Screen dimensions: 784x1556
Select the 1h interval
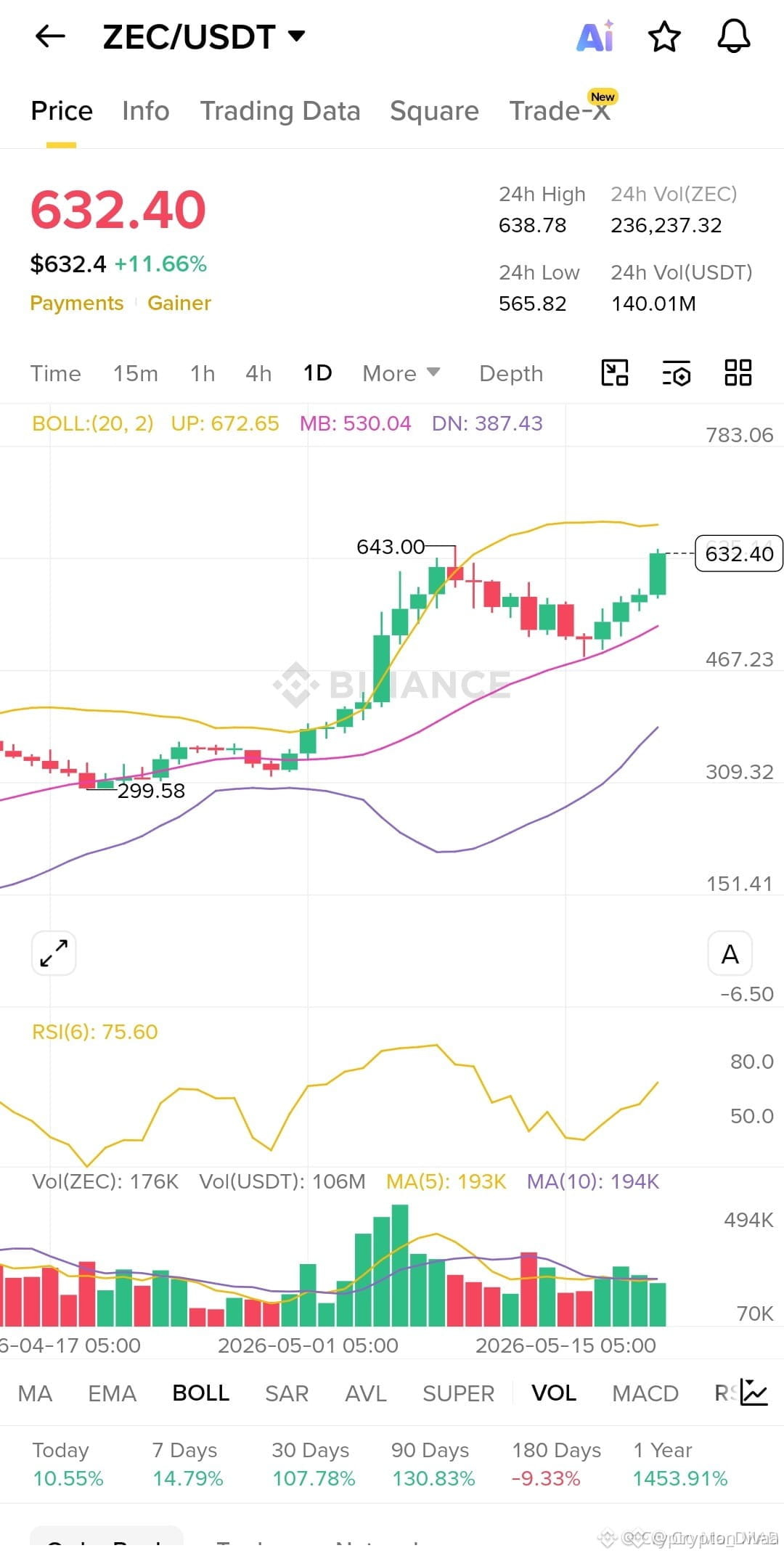click(203, 373)
